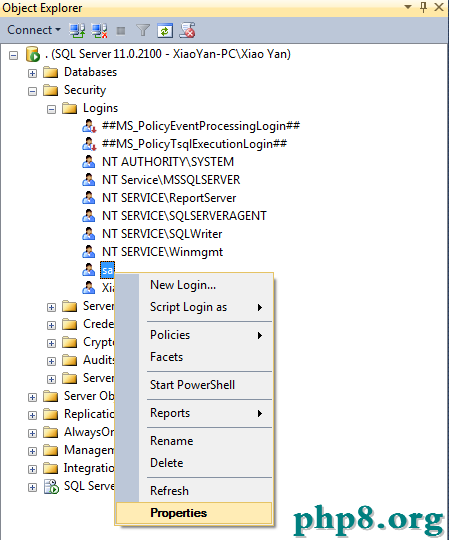449x540 pixels.
Task: Select NT SERVICE\ReportServer login
Action: click(x=169, y=198)
